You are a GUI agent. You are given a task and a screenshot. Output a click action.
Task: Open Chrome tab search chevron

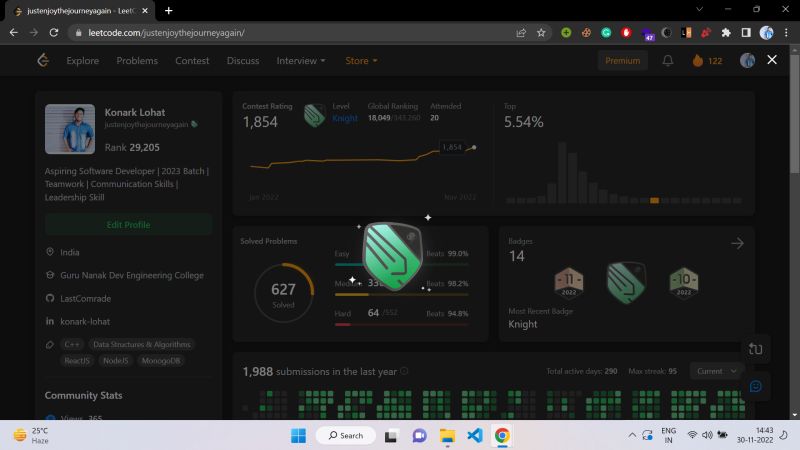[x=699, y=9]
